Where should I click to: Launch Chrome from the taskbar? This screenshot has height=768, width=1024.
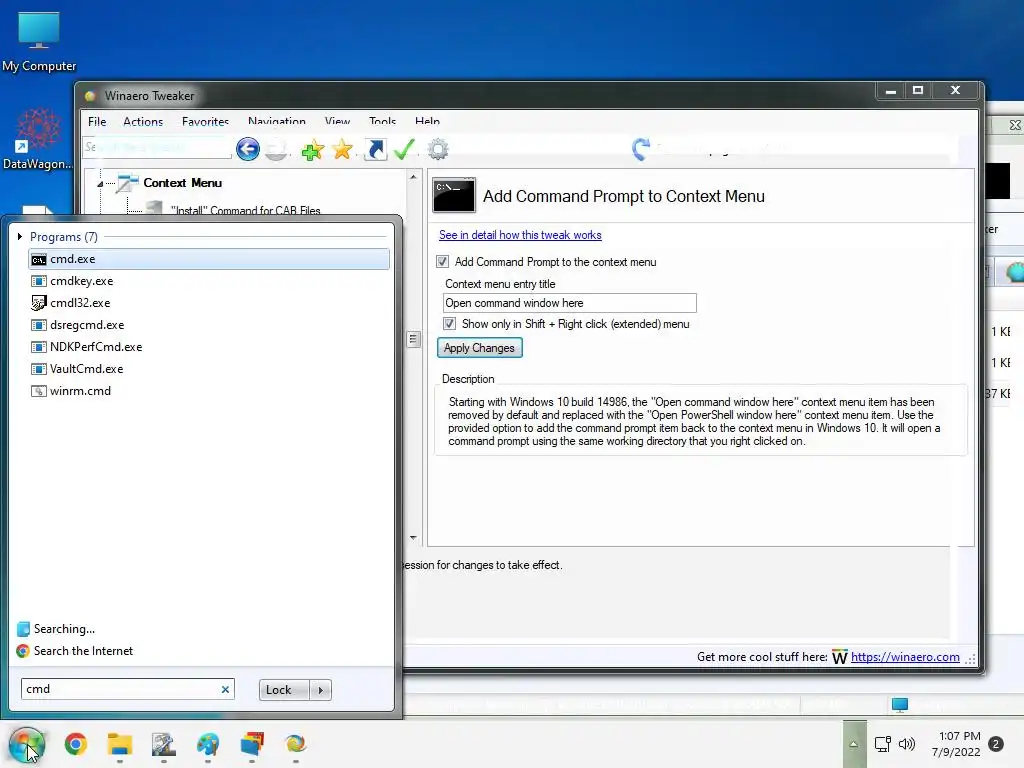76,744
